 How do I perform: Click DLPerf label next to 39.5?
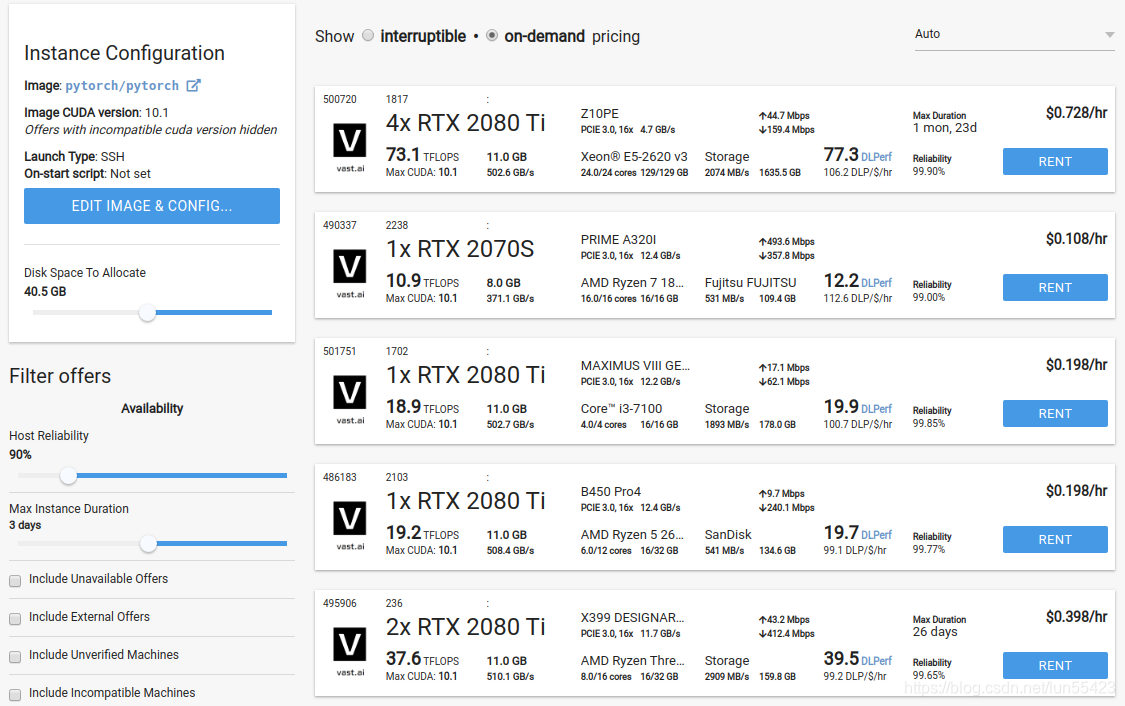[876, 660]
